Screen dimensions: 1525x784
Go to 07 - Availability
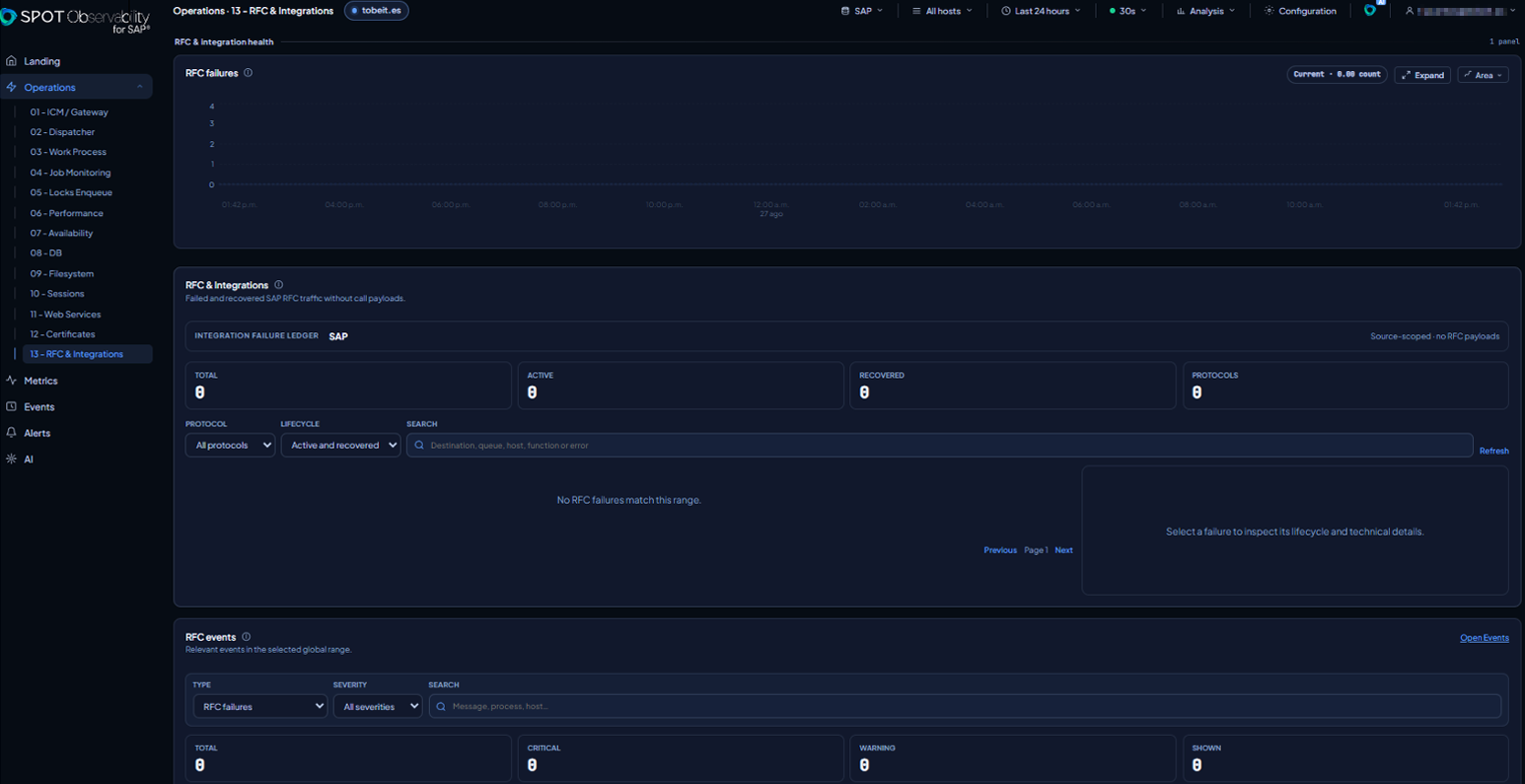tap(61, 233)
